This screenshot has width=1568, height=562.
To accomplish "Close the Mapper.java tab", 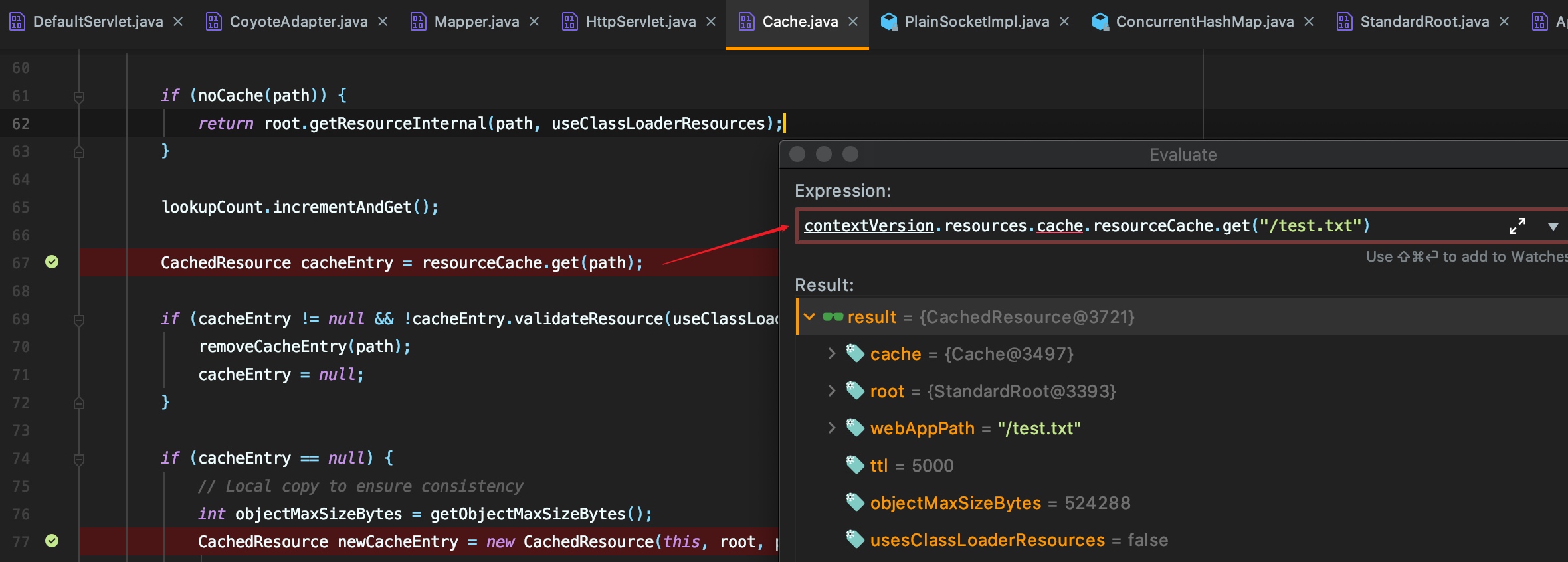I will [x=534, y=22].
